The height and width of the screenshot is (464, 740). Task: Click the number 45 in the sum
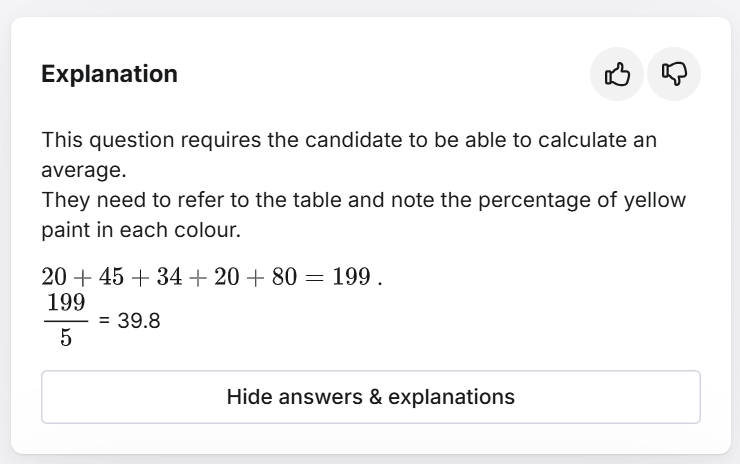coord(111,276)
